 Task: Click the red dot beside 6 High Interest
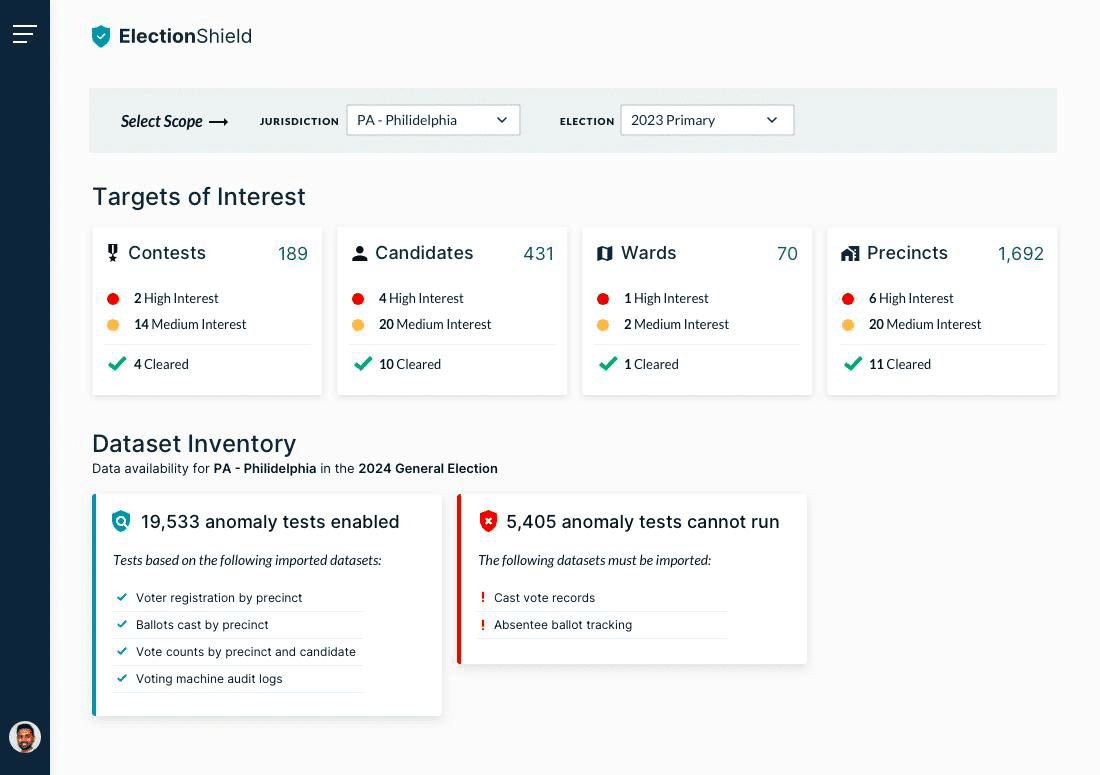click(x=847, y=299)
